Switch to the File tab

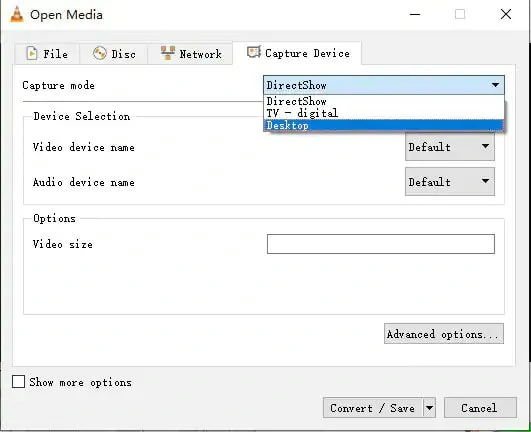pyautogui.click(x=47, y=54)
